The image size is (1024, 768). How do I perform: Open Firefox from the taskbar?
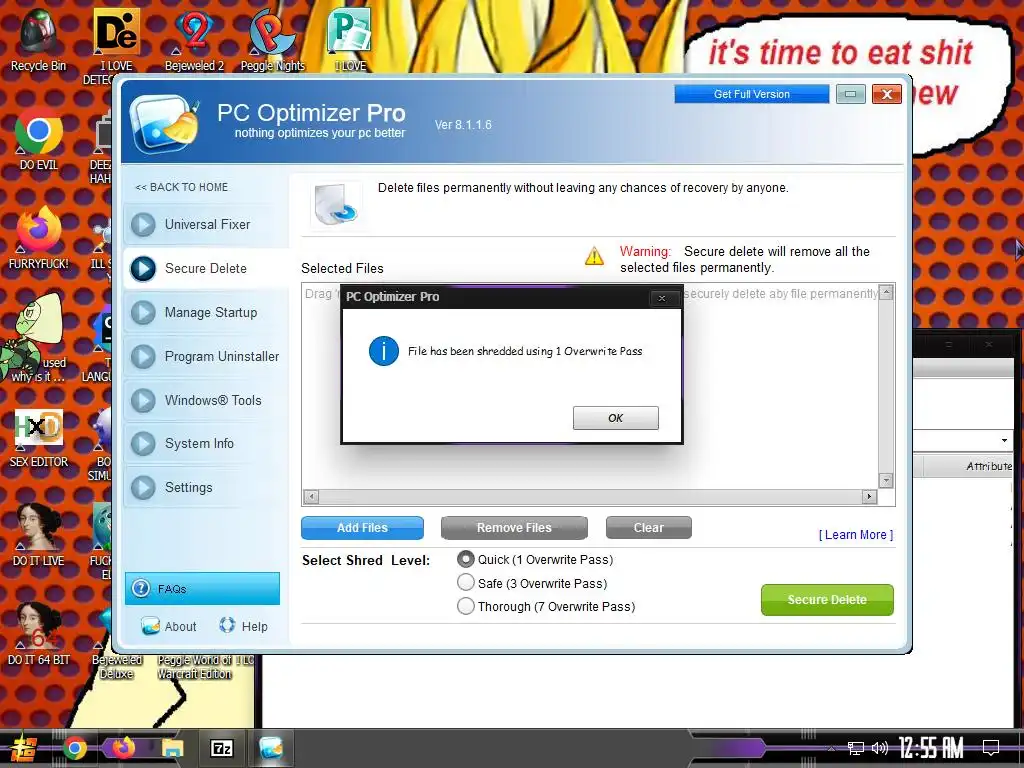(x=123, y=748)
